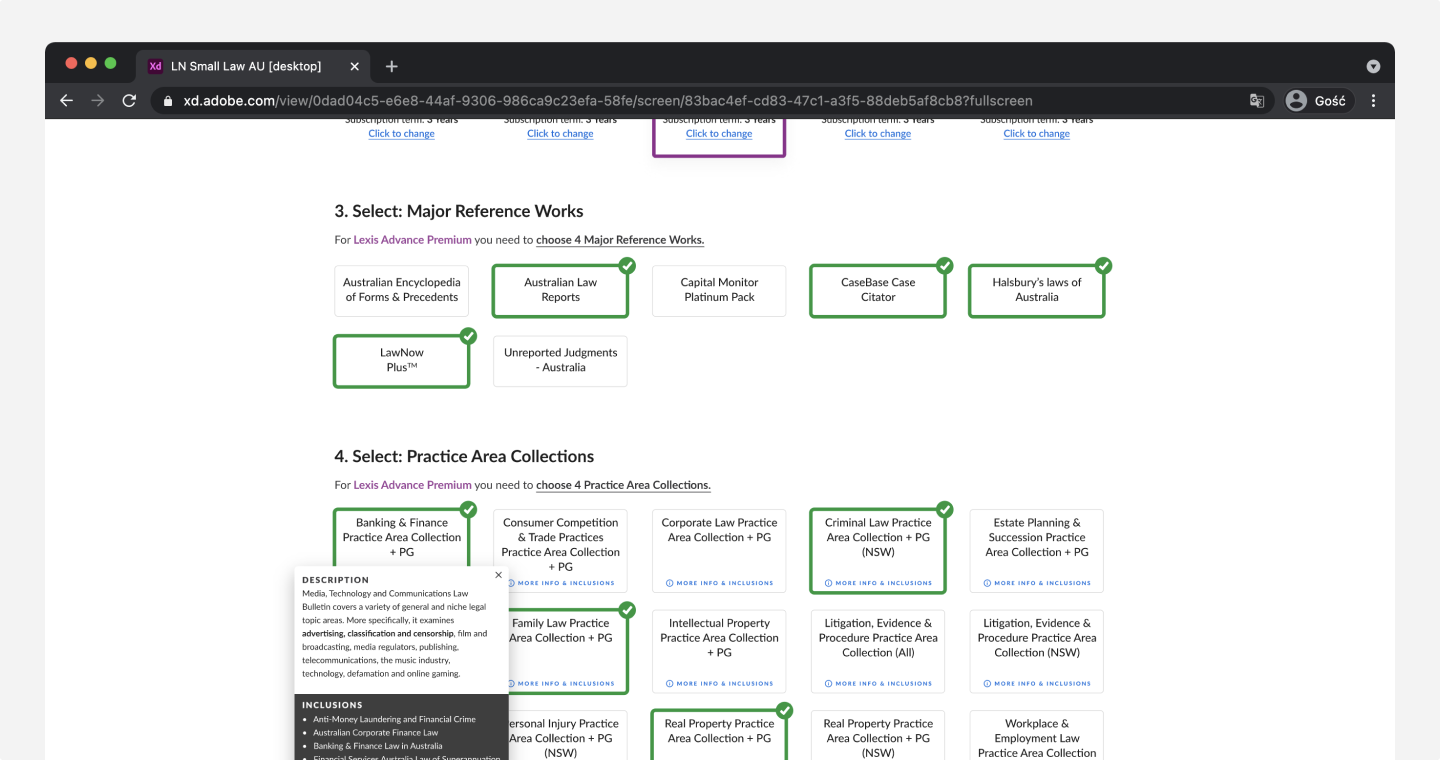
Task: Show More Info for Estate Planning collection
Action: (x=1037, y=583)
